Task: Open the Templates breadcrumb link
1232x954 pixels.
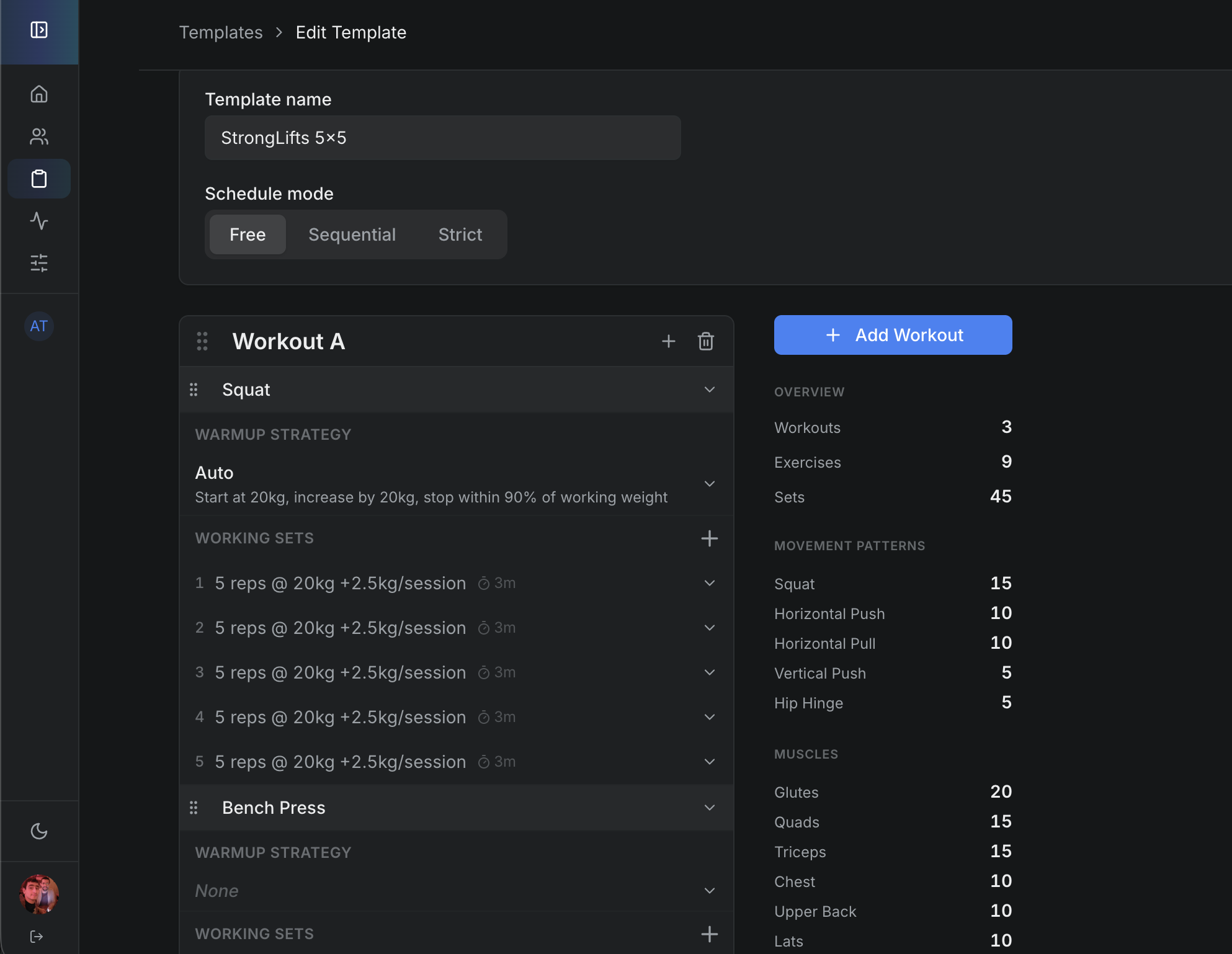Action: coord(221,32)
